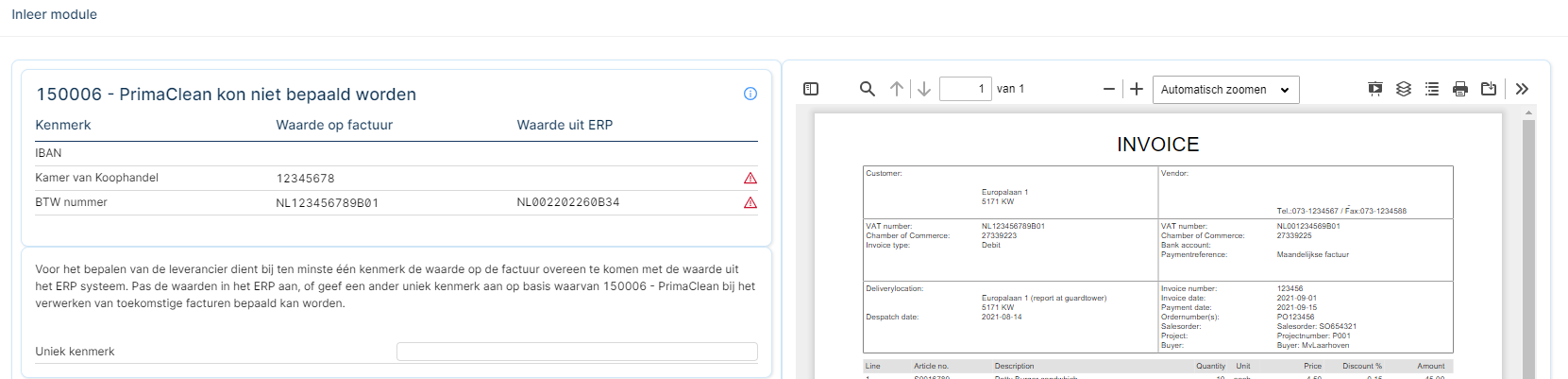
Task: Zoom in the invoice PDF
Action: 1137,89
